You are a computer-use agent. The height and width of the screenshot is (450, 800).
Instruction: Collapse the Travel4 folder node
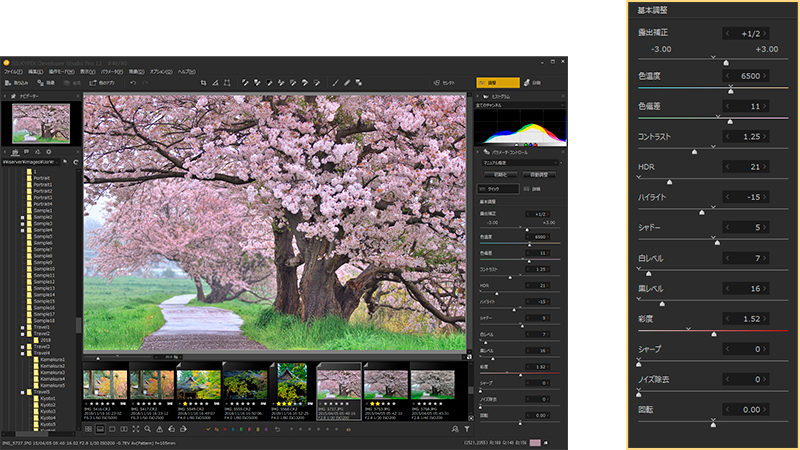(22, 353)
